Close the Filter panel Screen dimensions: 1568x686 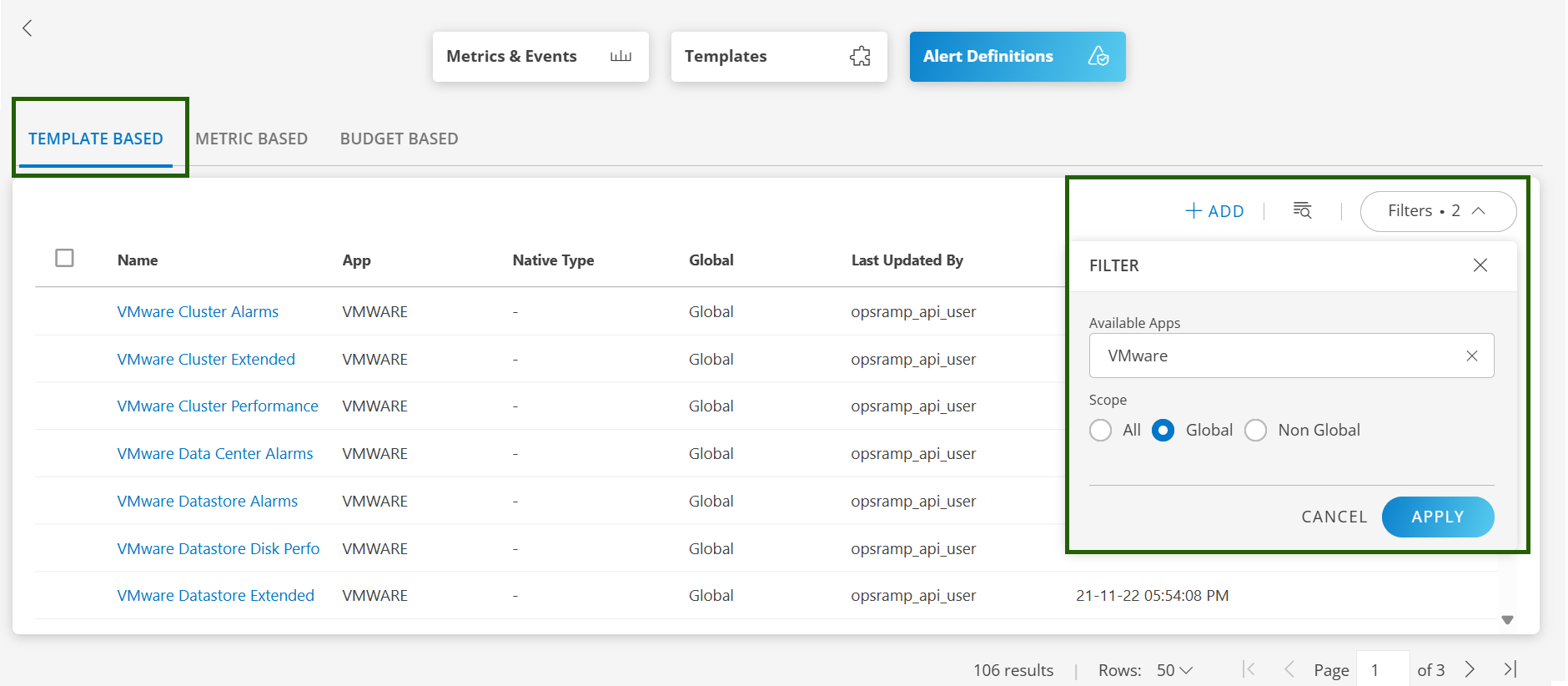pos(1480,265)
